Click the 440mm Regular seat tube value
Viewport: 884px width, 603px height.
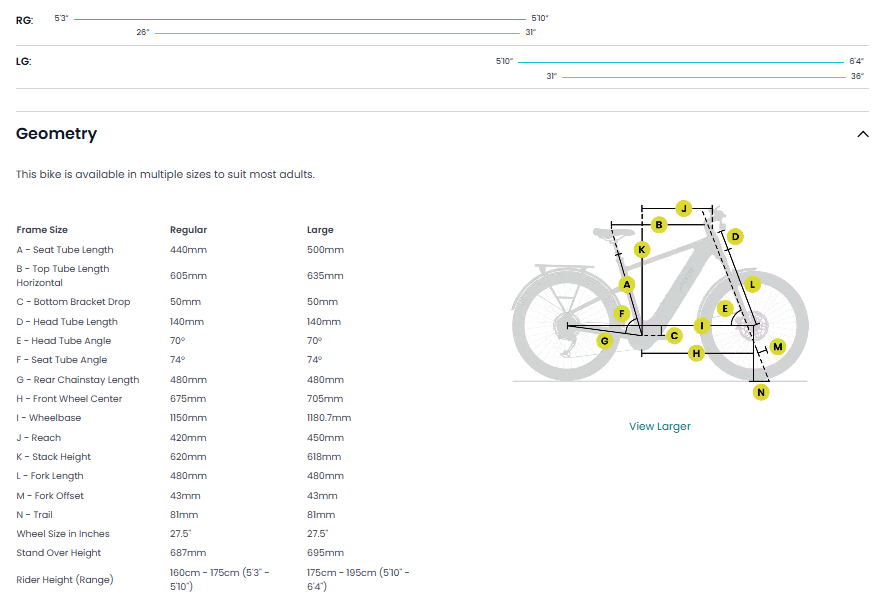(x=188, y=250)
